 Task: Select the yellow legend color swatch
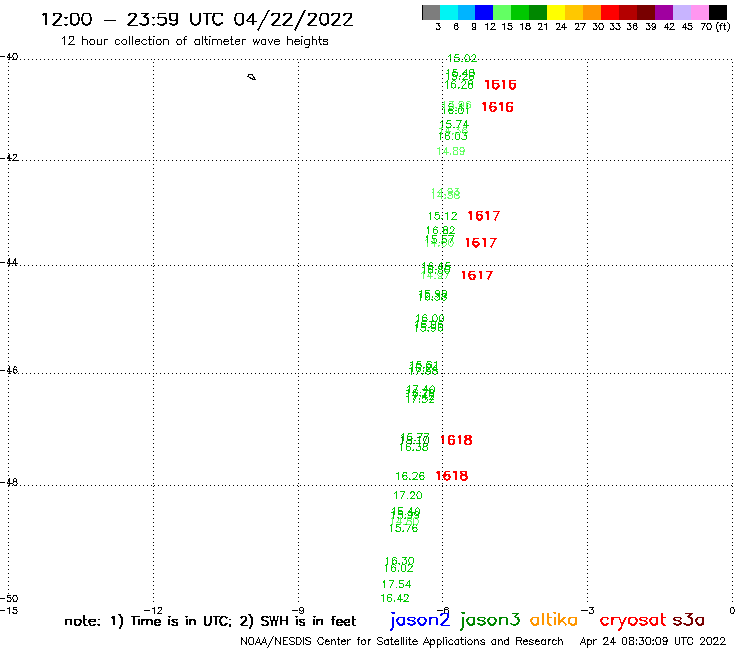coord(556,12)
